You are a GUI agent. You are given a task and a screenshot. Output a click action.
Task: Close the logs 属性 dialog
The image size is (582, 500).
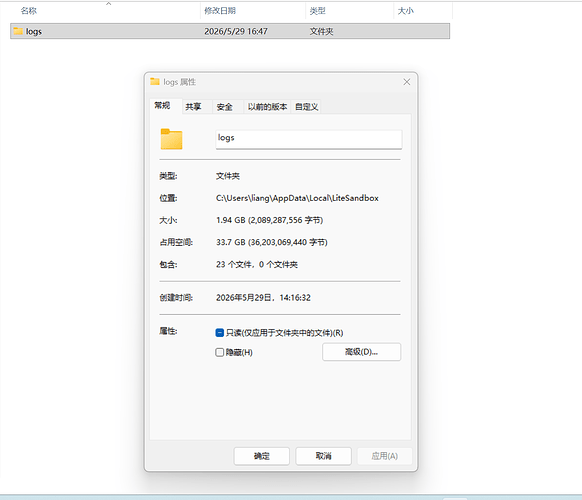click(x=407, y=82)
